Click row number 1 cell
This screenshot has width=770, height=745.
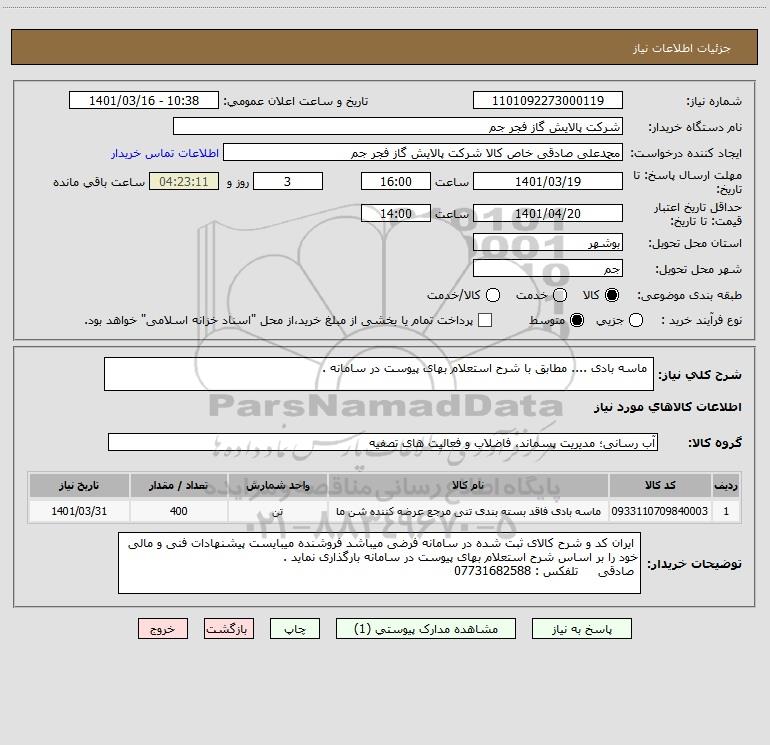pyautogui.click(x=726, y=511)
